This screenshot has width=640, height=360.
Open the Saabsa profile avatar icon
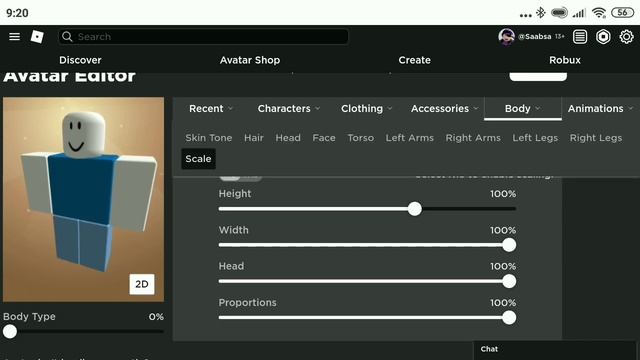click(x=506, y=37)
